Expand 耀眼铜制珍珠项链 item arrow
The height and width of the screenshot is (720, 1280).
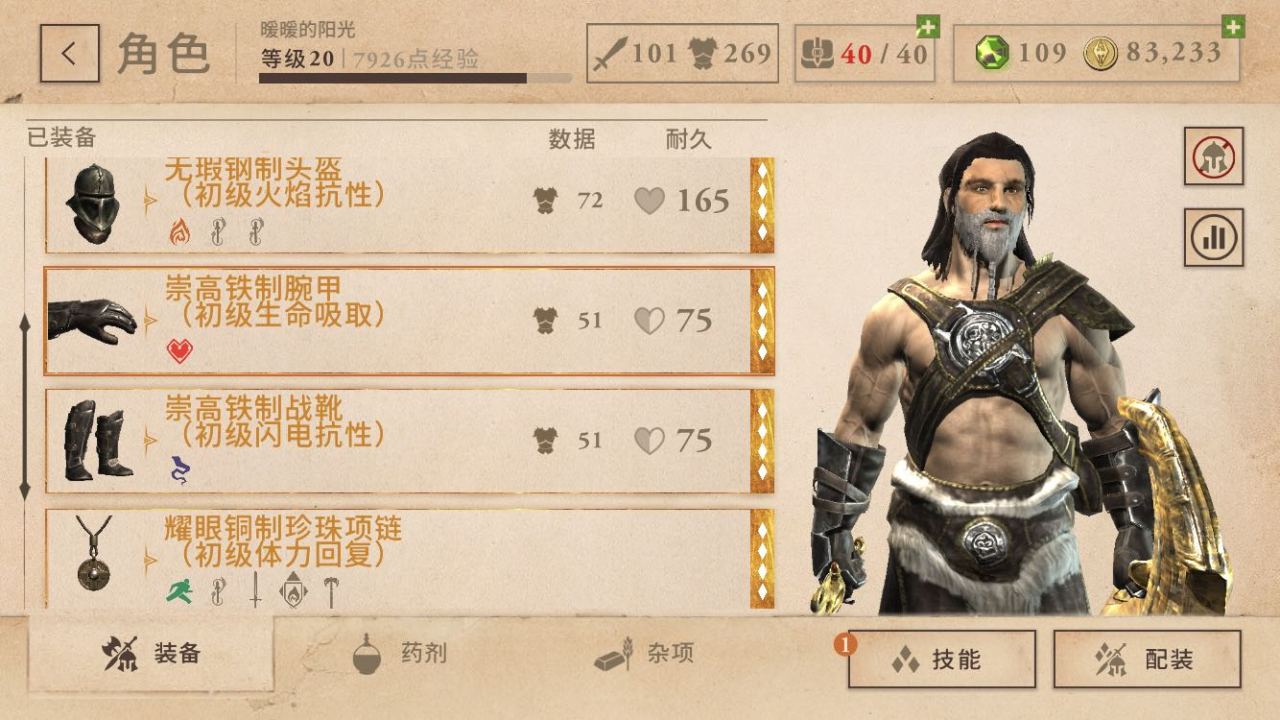151,559
